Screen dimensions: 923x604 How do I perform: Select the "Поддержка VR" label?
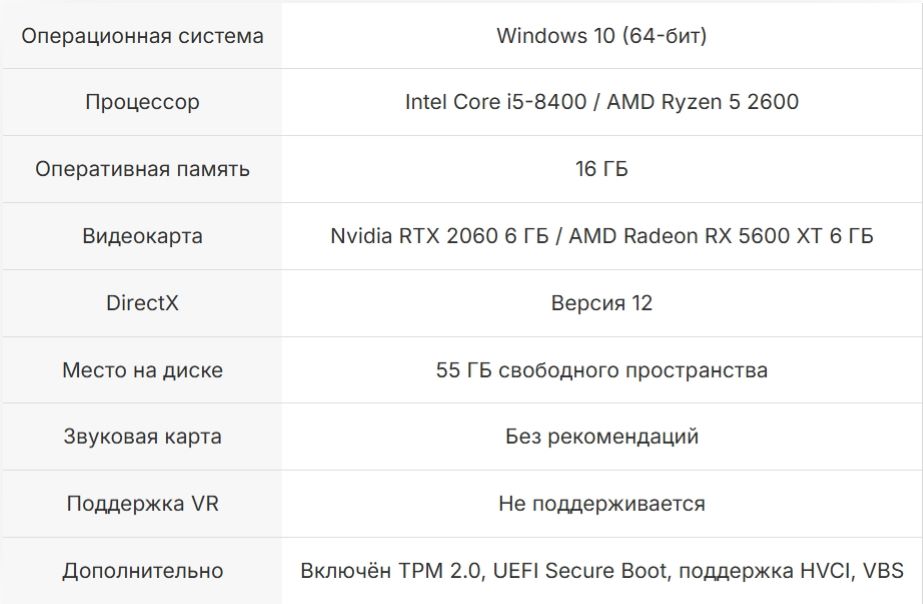[x=142, y=504]
